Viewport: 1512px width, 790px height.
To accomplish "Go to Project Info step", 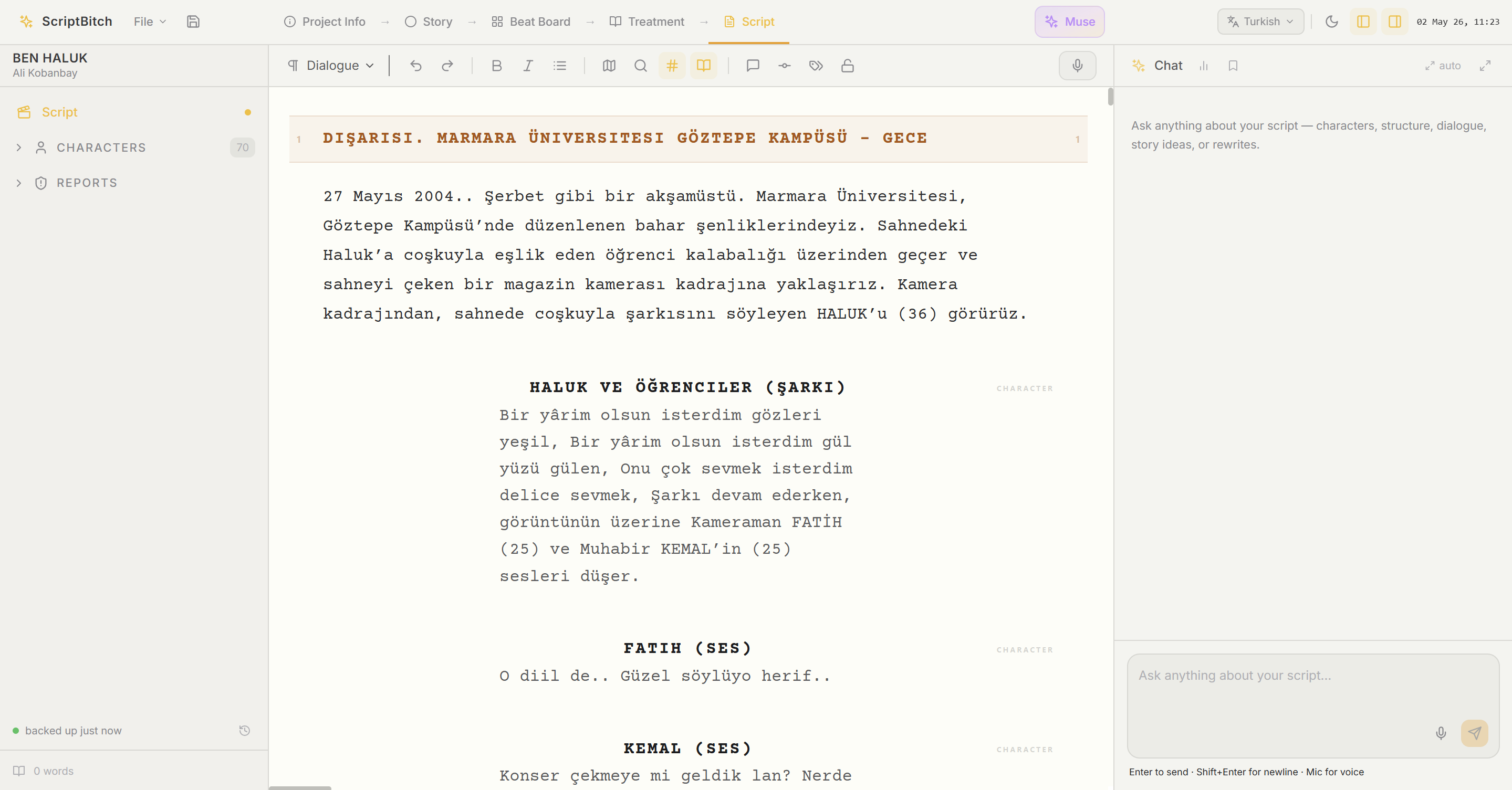I will (325, 22).
